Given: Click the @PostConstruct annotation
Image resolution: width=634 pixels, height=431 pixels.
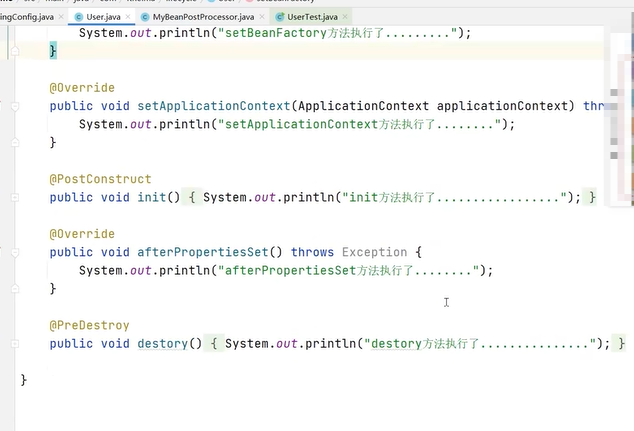Looking at the screenshot, I should point(100,179).
